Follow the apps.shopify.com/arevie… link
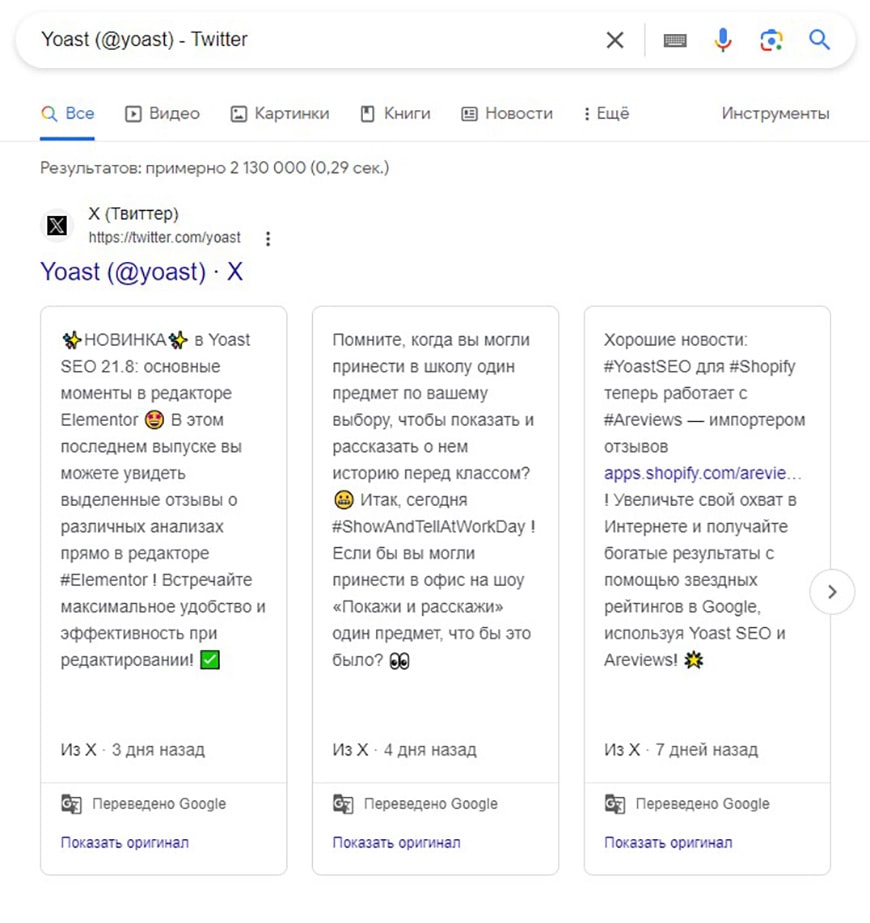The width and height of the screenshot is (870, 923). pyautogui.click(x=703, y=473)
